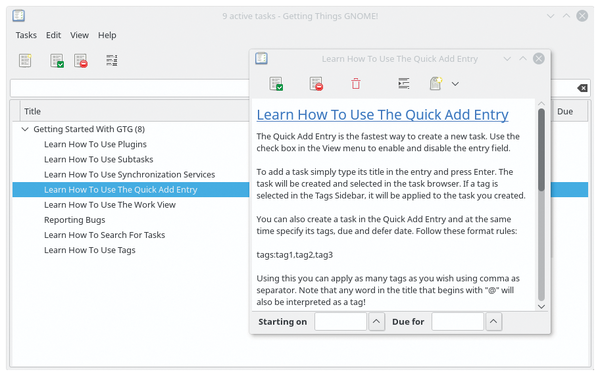
Task: Delete the task with red trash icon
Action: pos(356,83)
